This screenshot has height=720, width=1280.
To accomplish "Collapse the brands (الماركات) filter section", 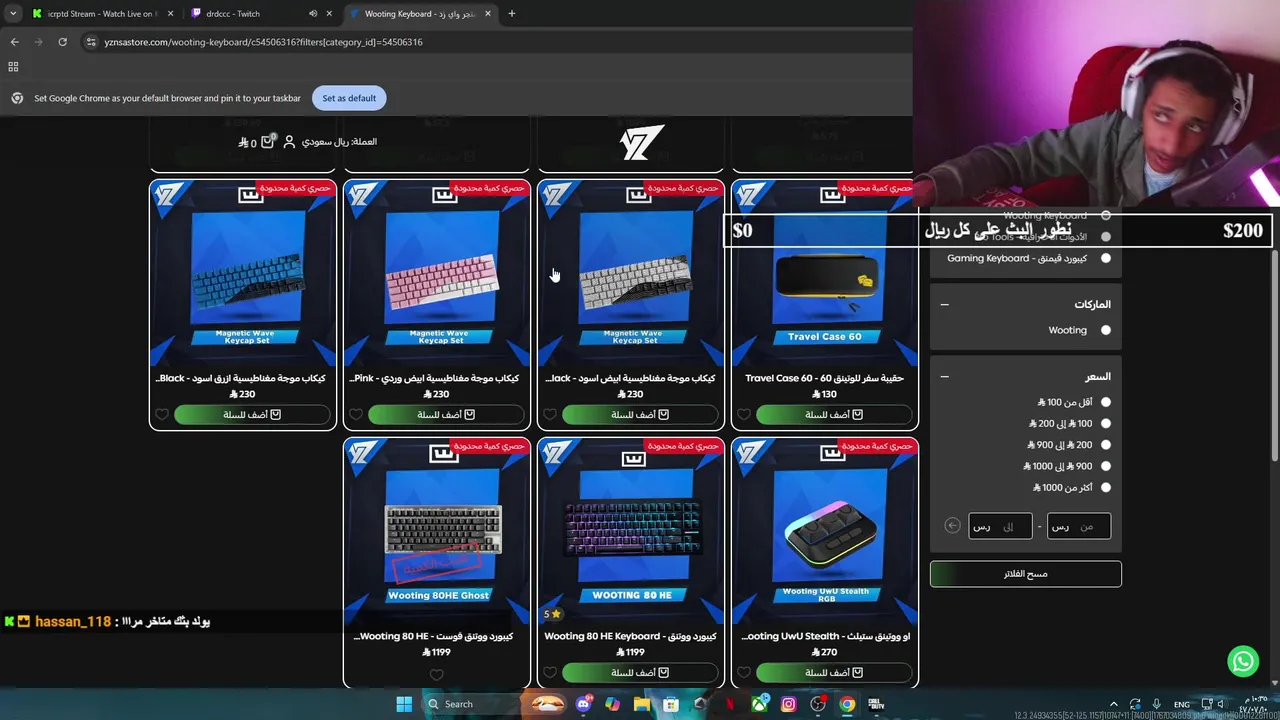I will [944, 304].
